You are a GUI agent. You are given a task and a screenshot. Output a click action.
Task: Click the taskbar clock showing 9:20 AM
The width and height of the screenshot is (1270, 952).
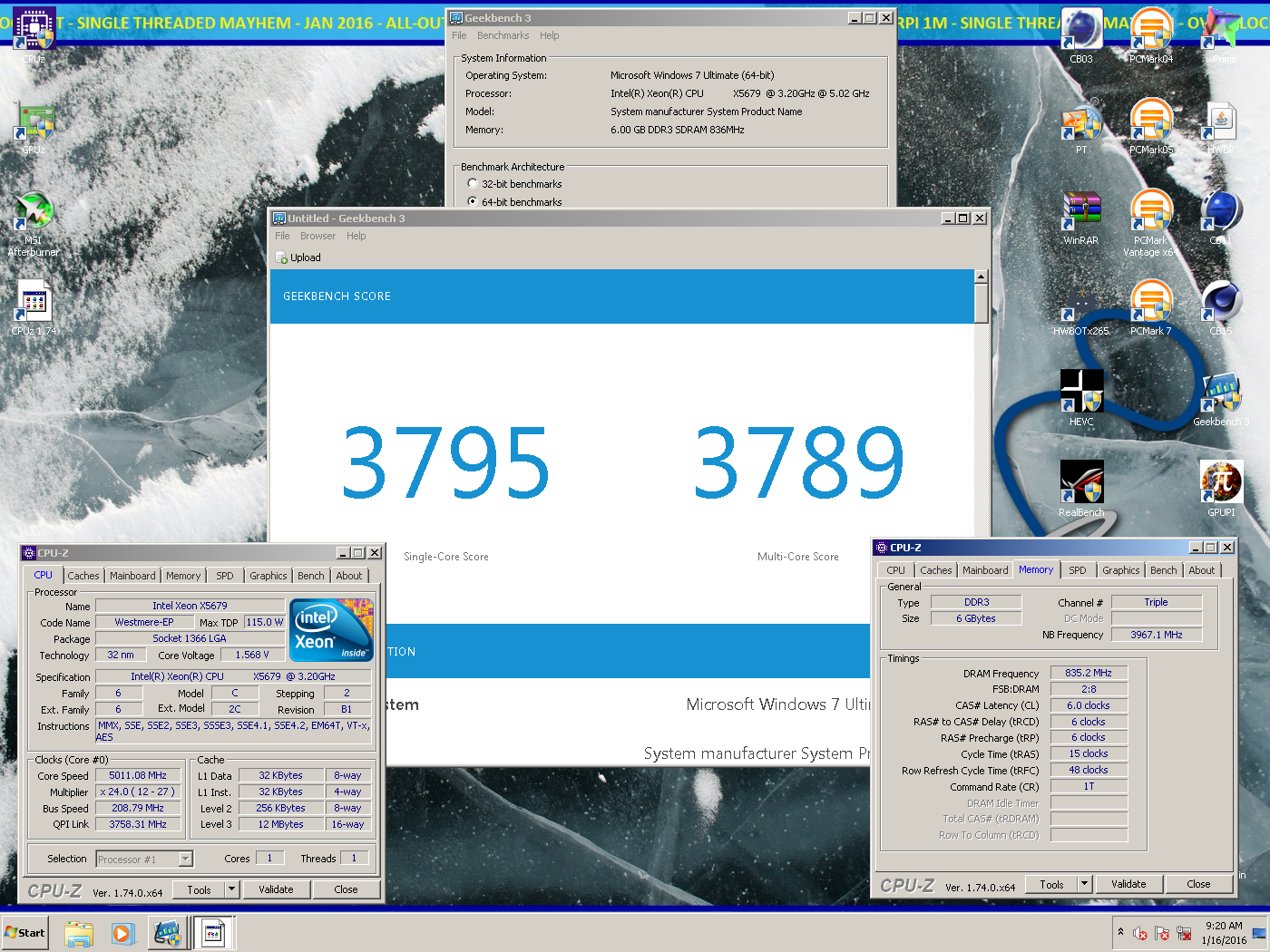click(x=1224, y=933)
